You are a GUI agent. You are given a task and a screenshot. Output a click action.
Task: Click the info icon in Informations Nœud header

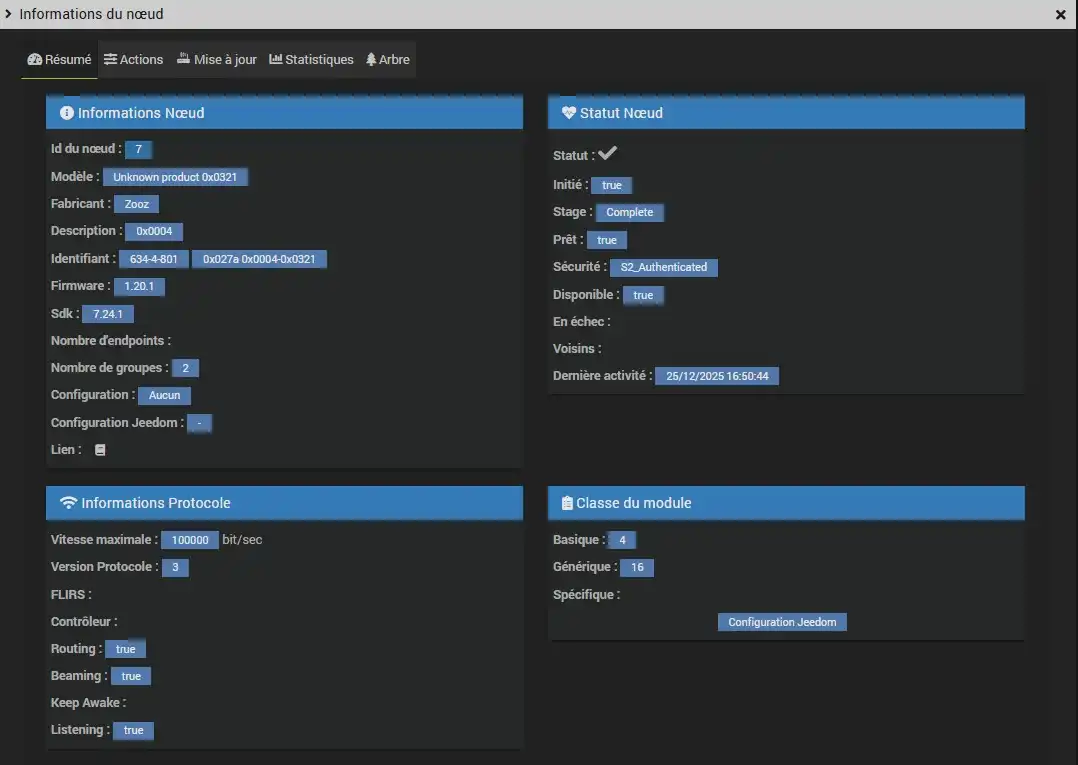pyautogui.click(x=67, y=113)
